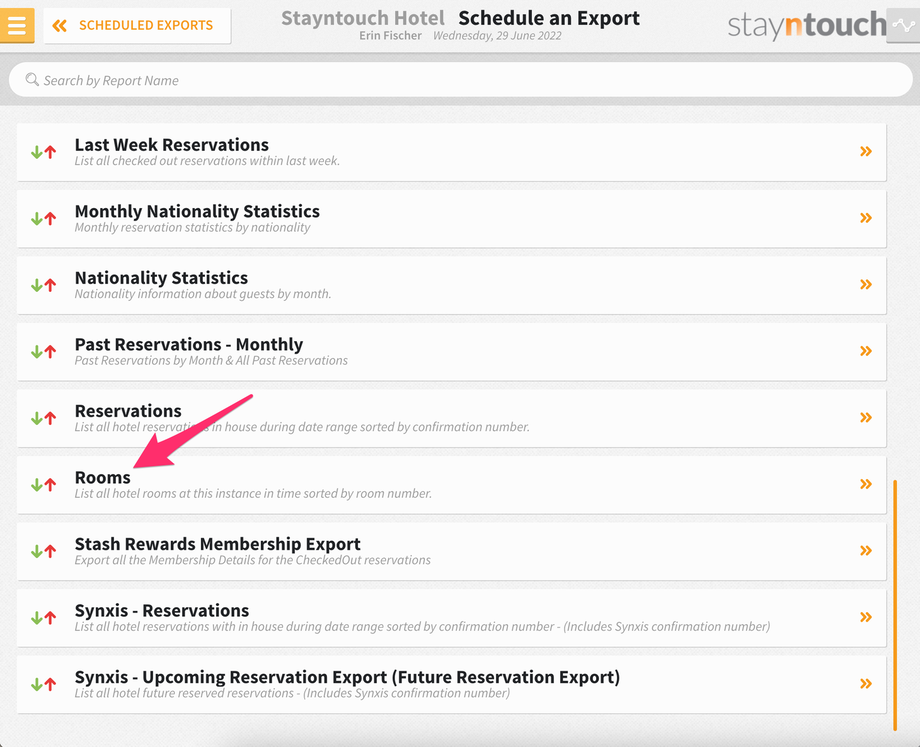This screenshot has height=747, width=920.
Task: Select Synxis - Upcoming Reservation Export title
Action: [347, 677]
